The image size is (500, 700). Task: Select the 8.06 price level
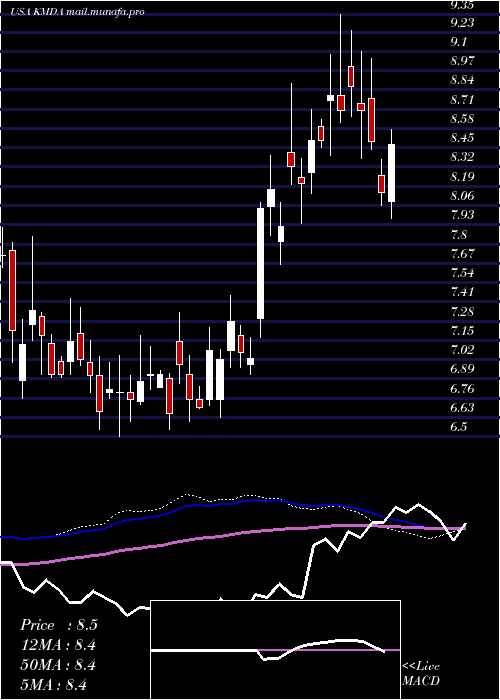[462, 196]
